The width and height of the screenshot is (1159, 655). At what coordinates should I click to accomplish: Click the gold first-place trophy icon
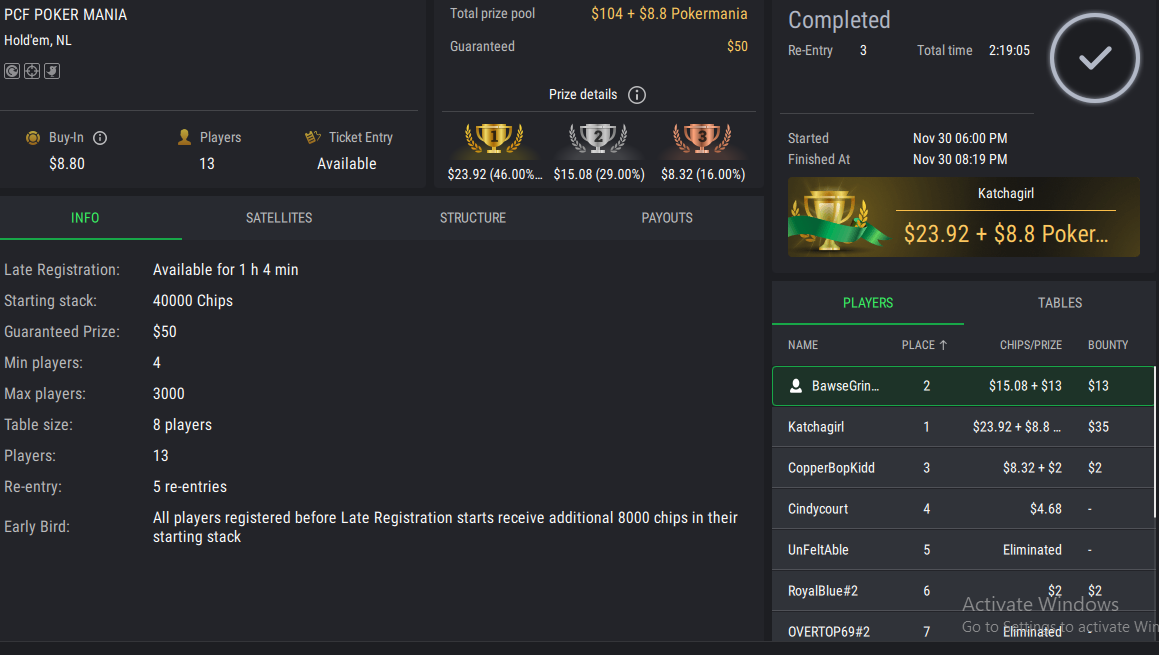(x=494, y=139)
